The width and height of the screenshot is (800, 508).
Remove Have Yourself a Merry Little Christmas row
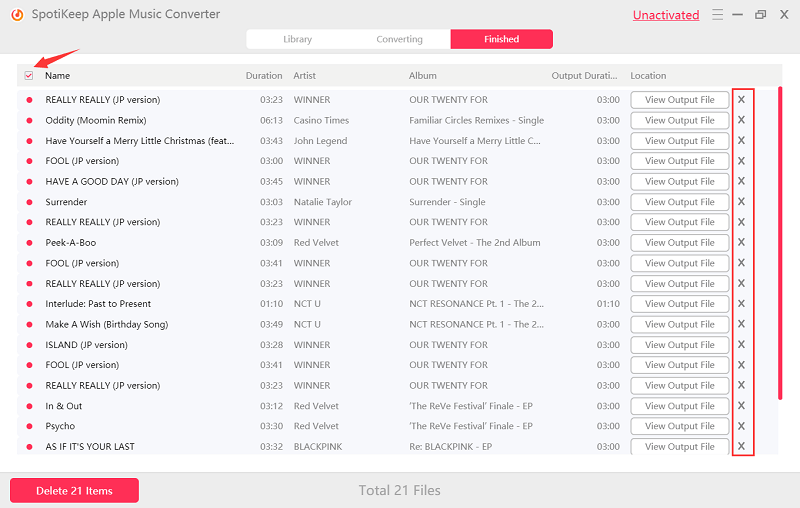(741, 140)
